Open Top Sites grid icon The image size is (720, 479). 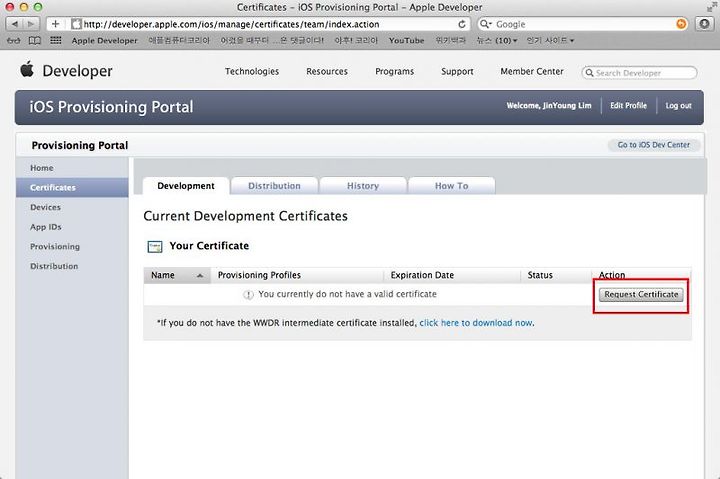[x=56, y=40]
